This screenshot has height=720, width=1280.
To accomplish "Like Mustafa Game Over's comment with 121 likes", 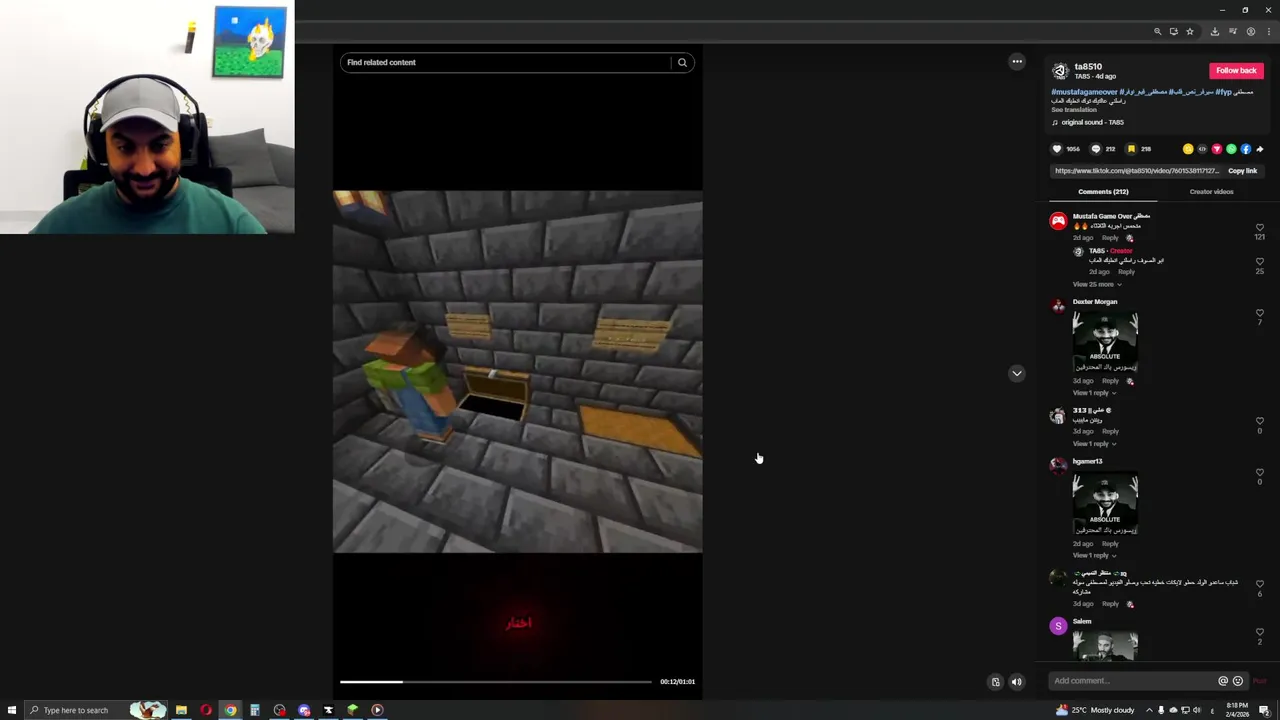I will tap(1260, 228).
